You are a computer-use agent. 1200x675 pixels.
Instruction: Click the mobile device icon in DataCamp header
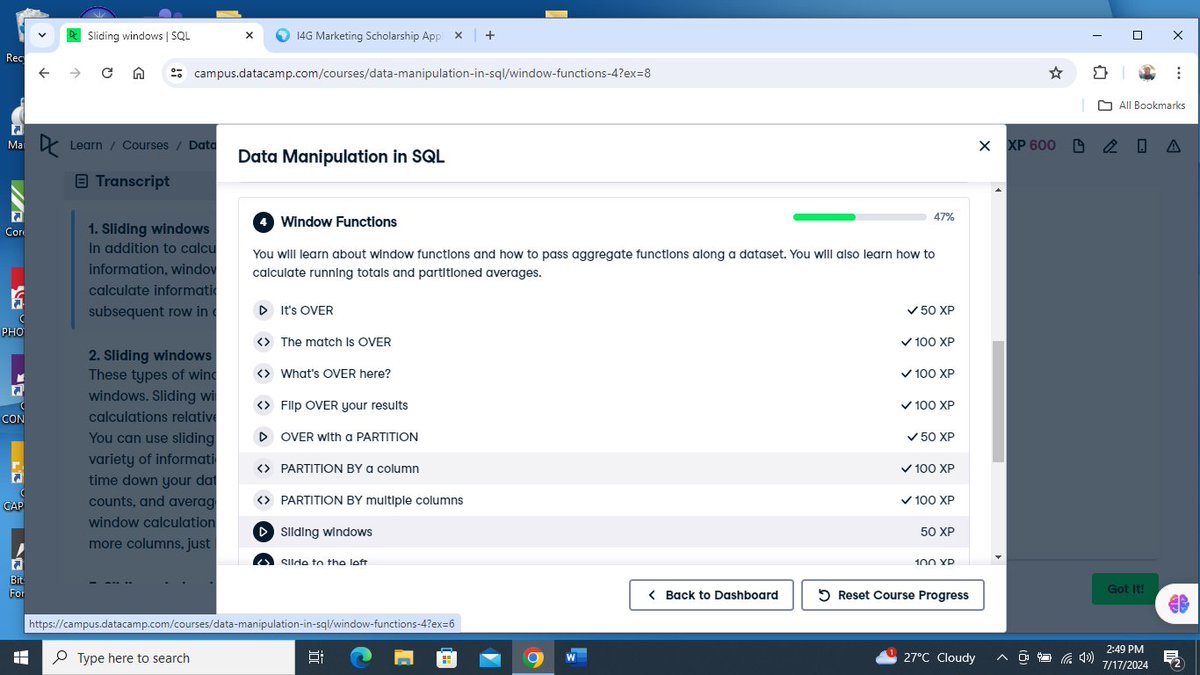tap(1142, 146)
